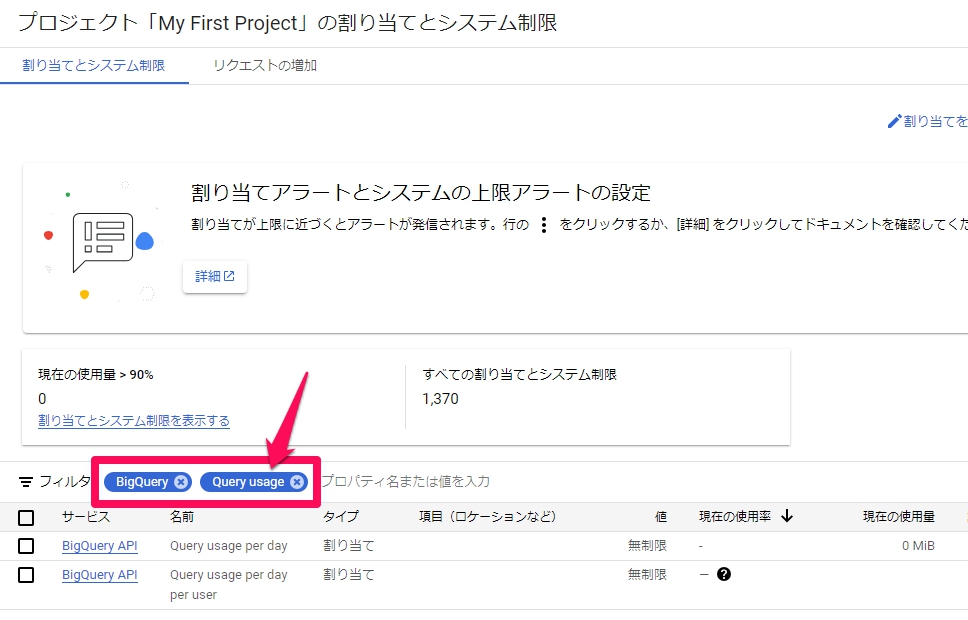Click the 名前 column header
Screen dimensions: 968x620
coord(182,517)
